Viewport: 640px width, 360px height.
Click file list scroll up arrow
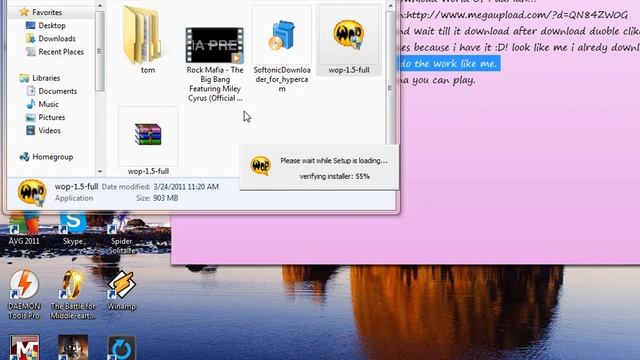390,6
